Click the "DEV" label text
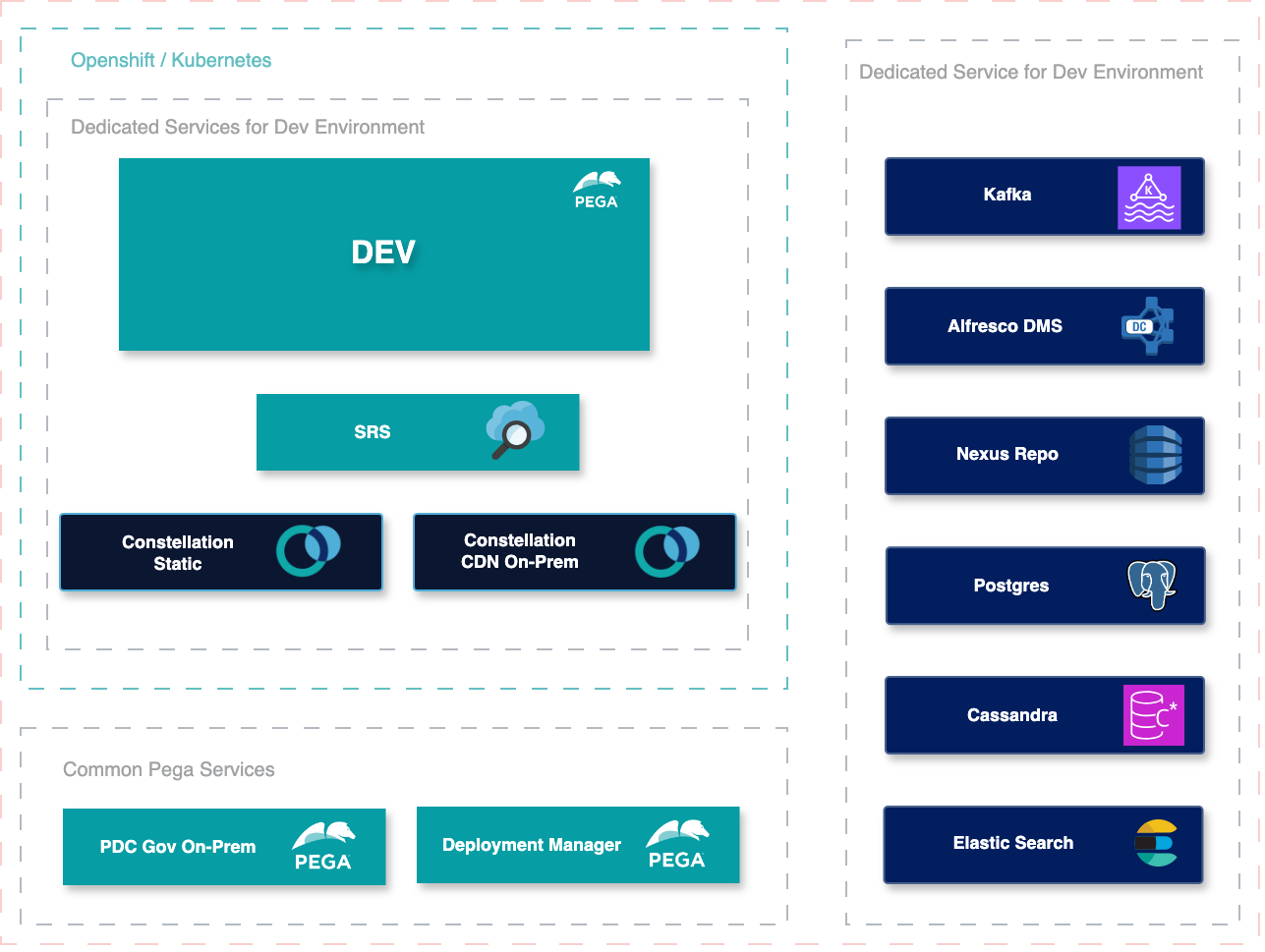The image size is (1265, 952). (383, 252)
